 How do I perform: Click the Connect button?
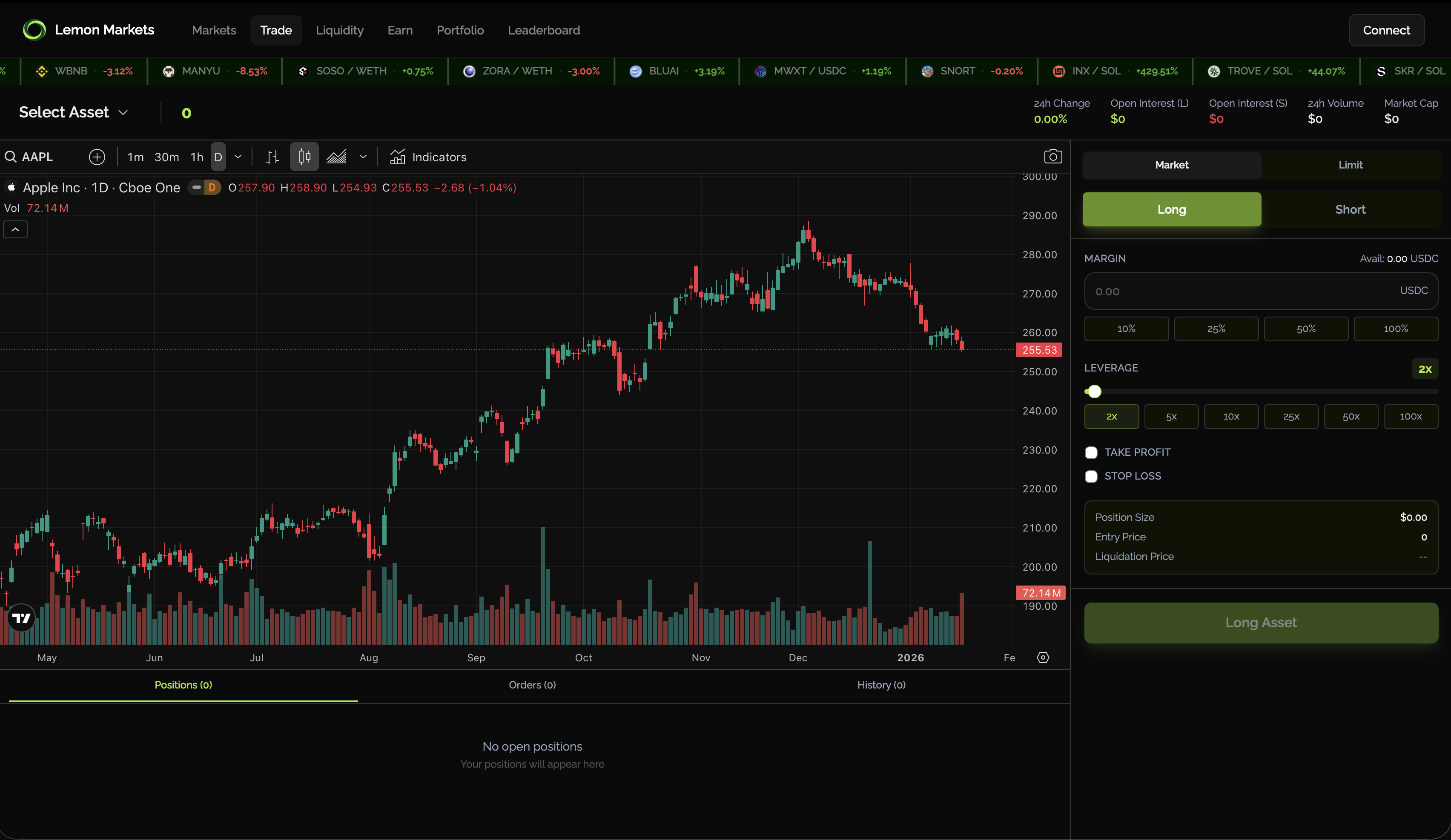1386,30
